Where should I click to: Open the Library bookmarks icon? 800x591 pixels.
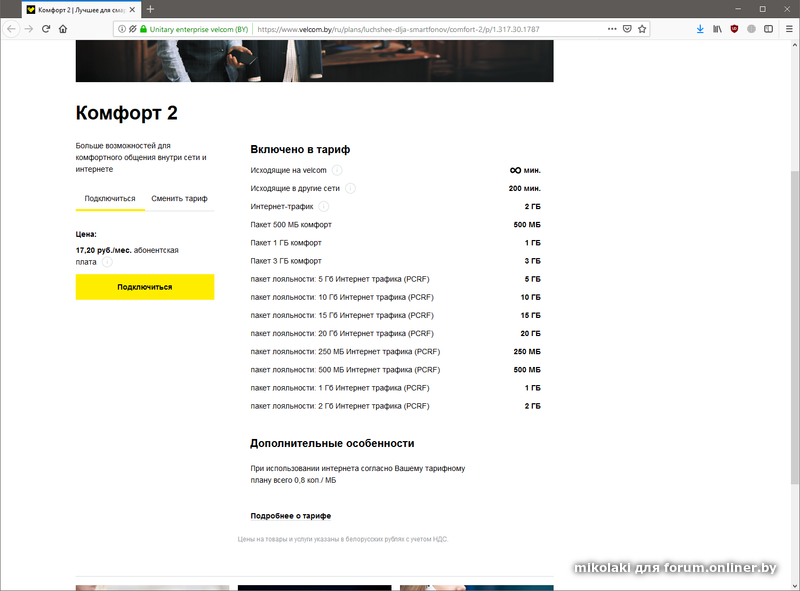click(x=717, y=29)
